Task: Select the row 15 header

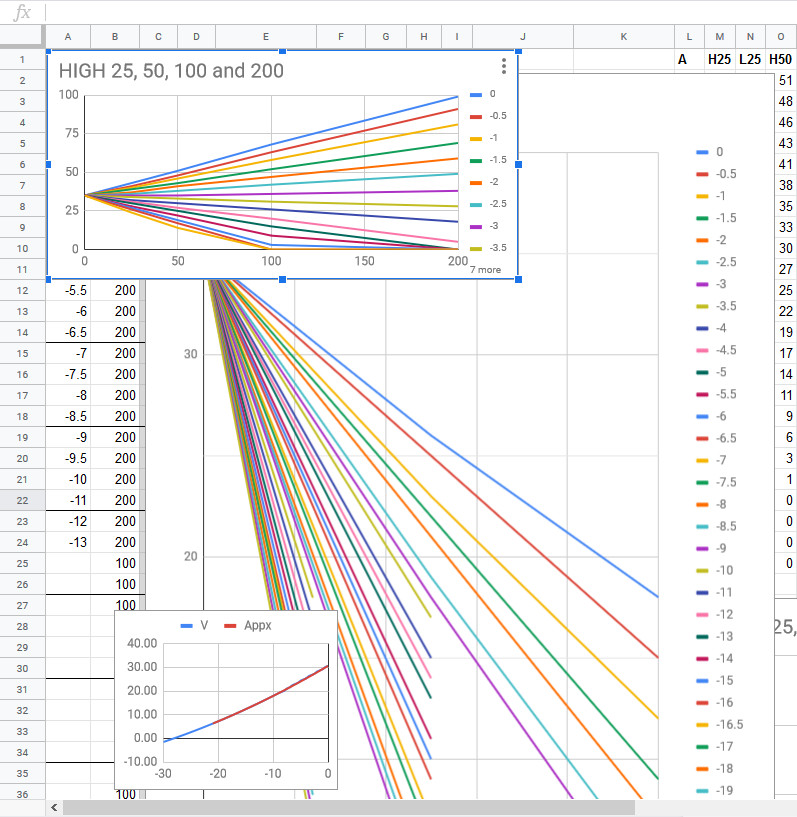Action: coord(22,354)
